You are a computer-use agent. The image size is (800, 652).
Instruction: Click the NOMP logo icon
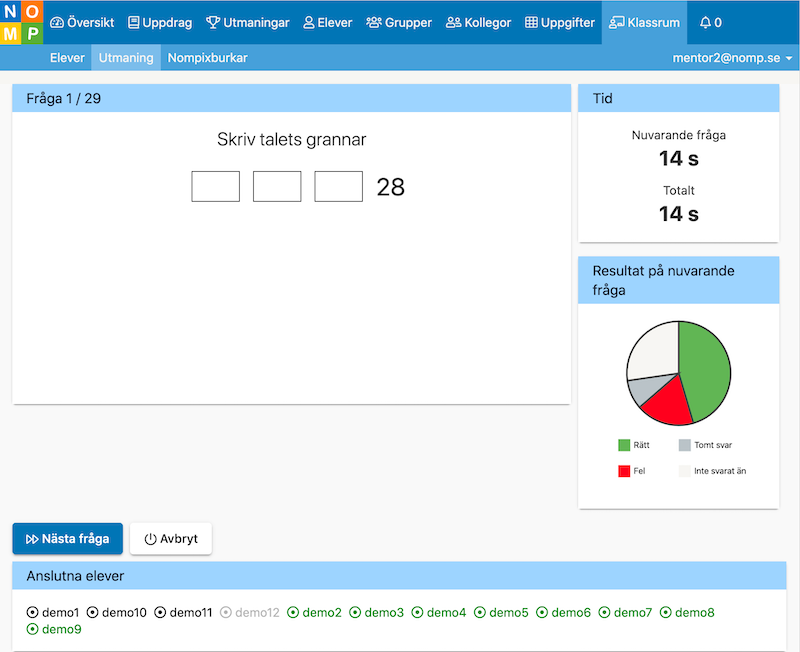pos(22,22)
